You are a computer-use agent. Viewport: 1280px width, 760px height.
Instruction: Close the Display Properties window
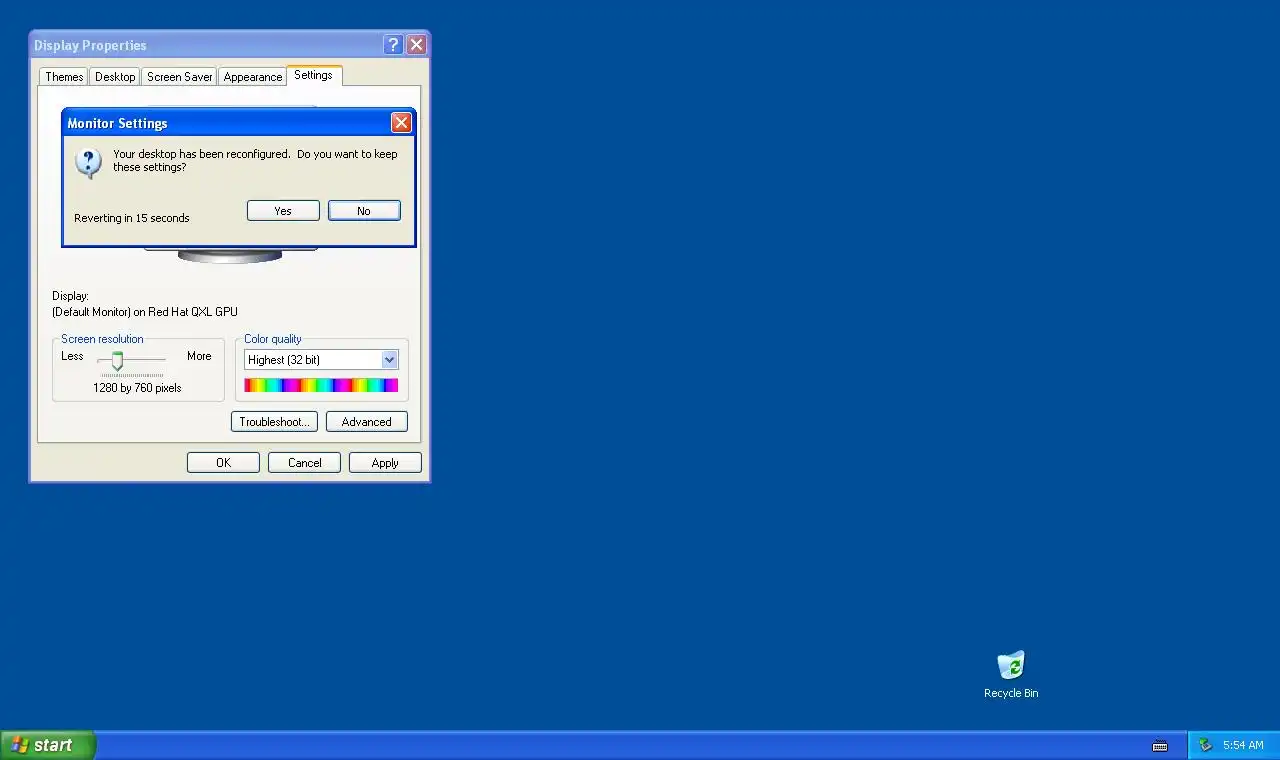tap(417, 45)
